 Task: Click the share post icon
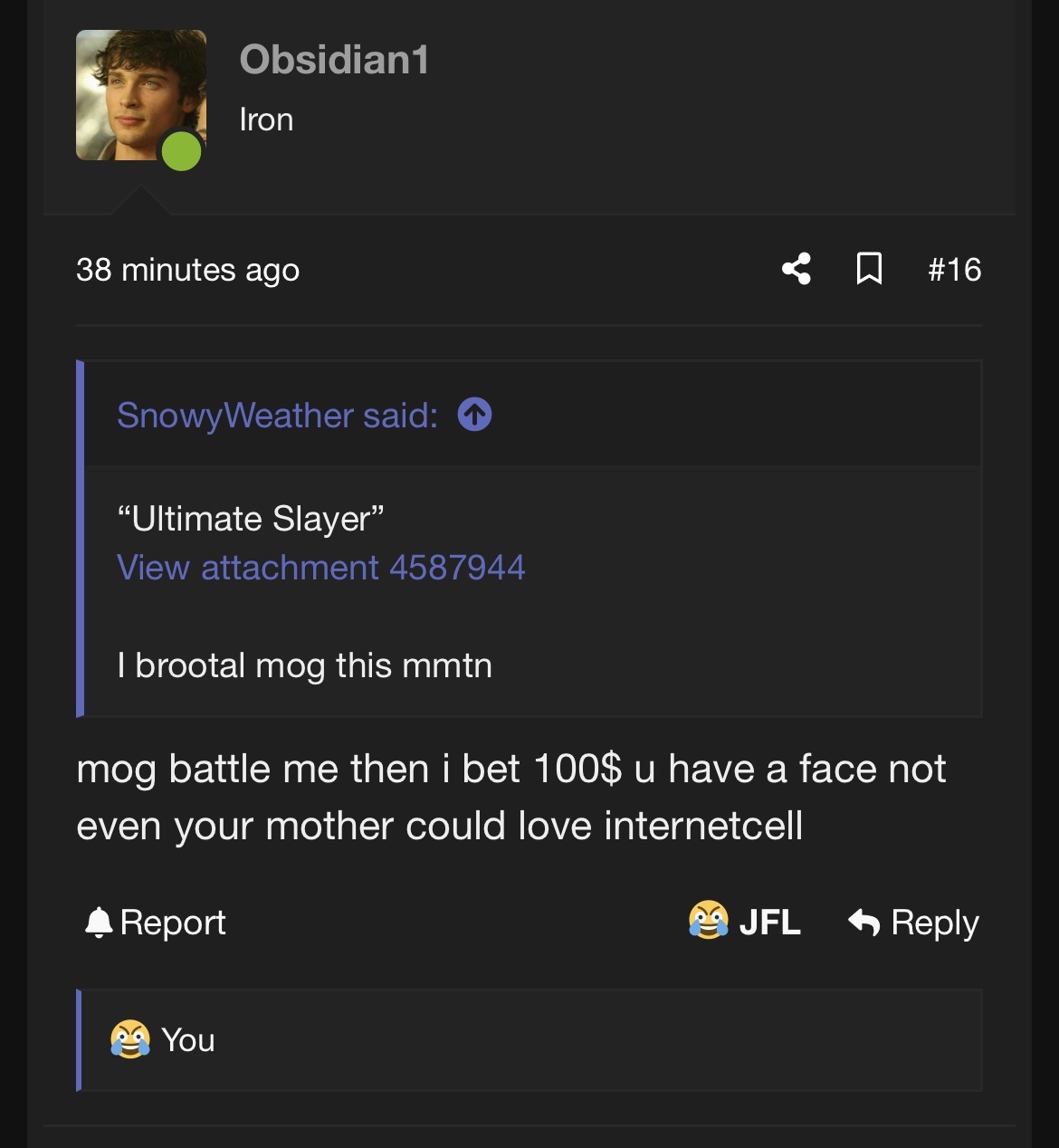(797, 269)
